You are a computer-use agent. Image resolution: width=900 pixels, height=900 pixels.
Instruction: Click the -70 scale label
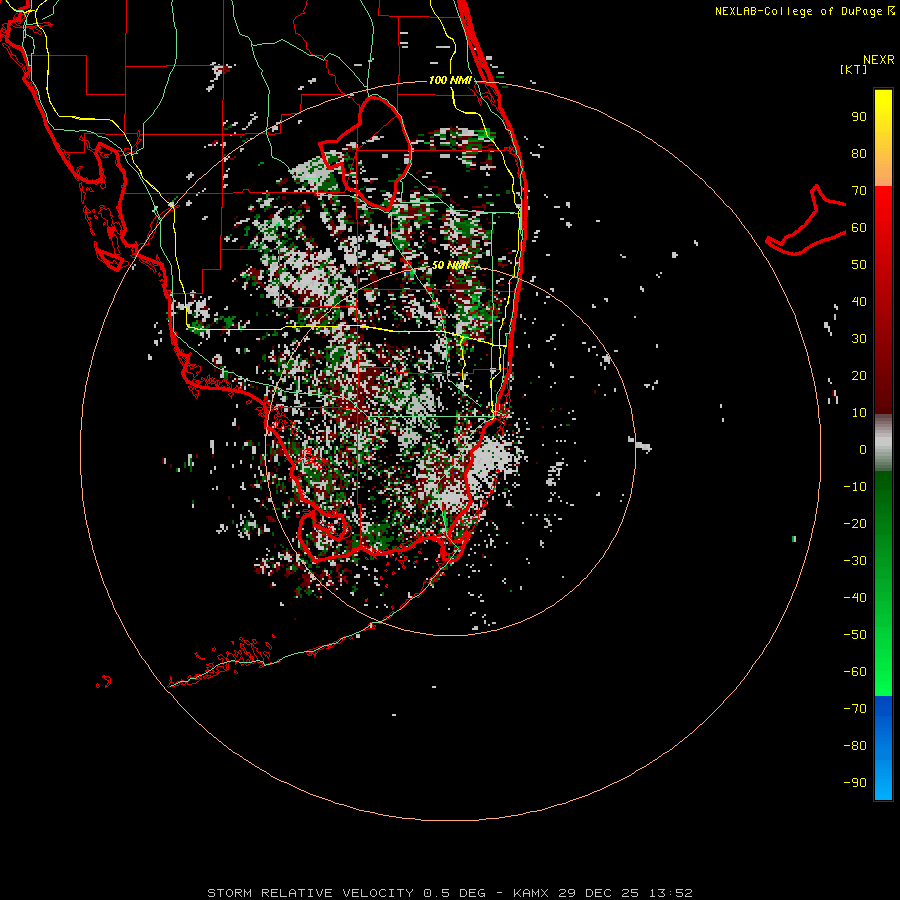855,709
